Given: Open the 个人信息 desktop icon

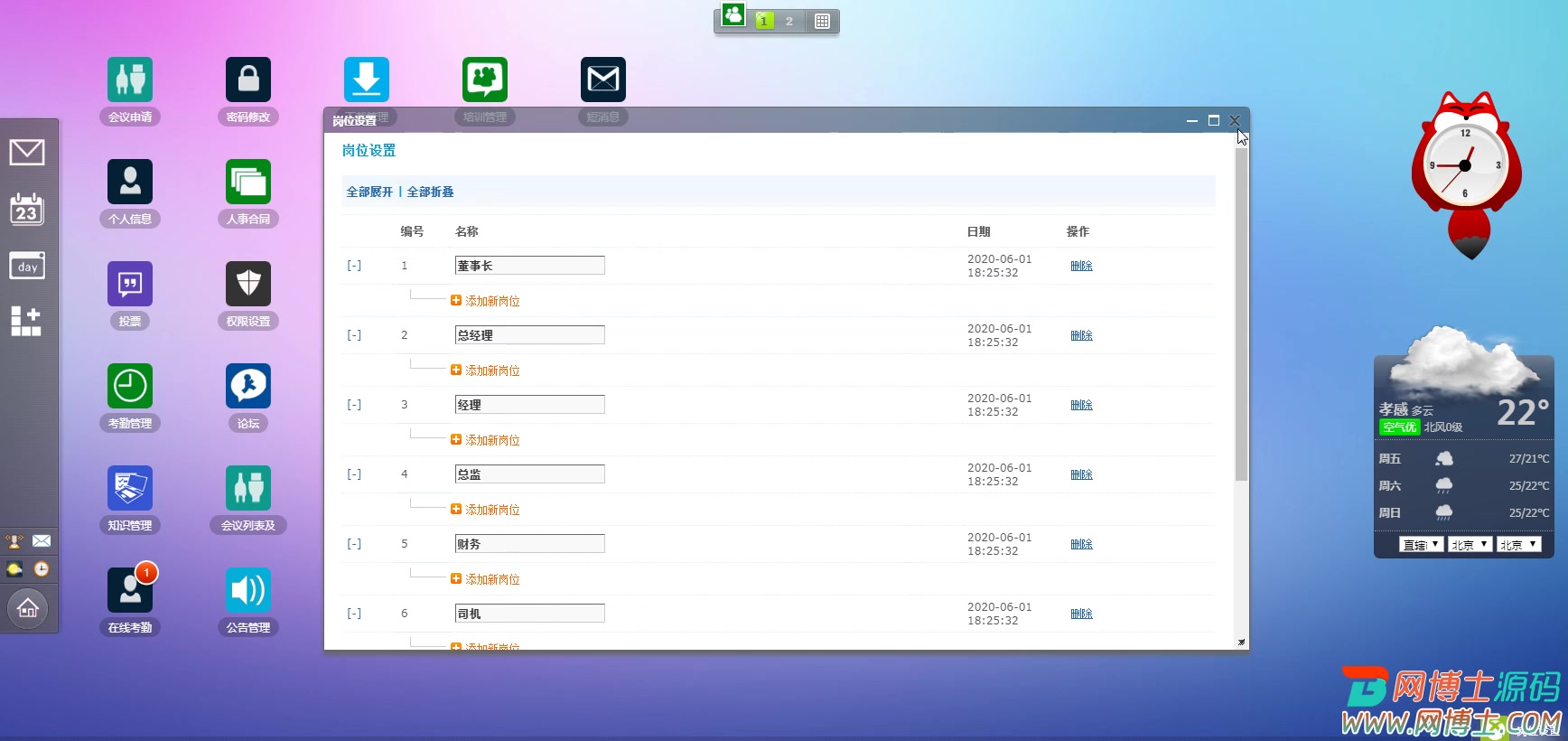Looking at the screenshot, I should pyautogui.click(x=130, y=182).
